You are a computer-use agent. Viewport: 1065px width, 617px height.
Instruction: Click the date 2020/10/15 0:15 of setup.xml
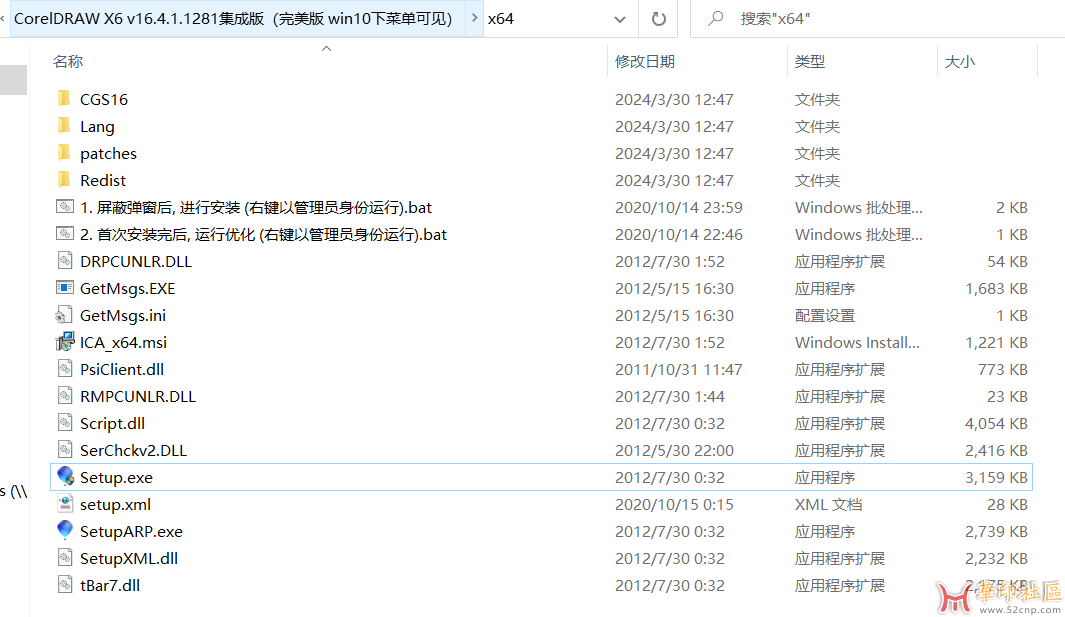pyautogui.click(x=674, y=504)
